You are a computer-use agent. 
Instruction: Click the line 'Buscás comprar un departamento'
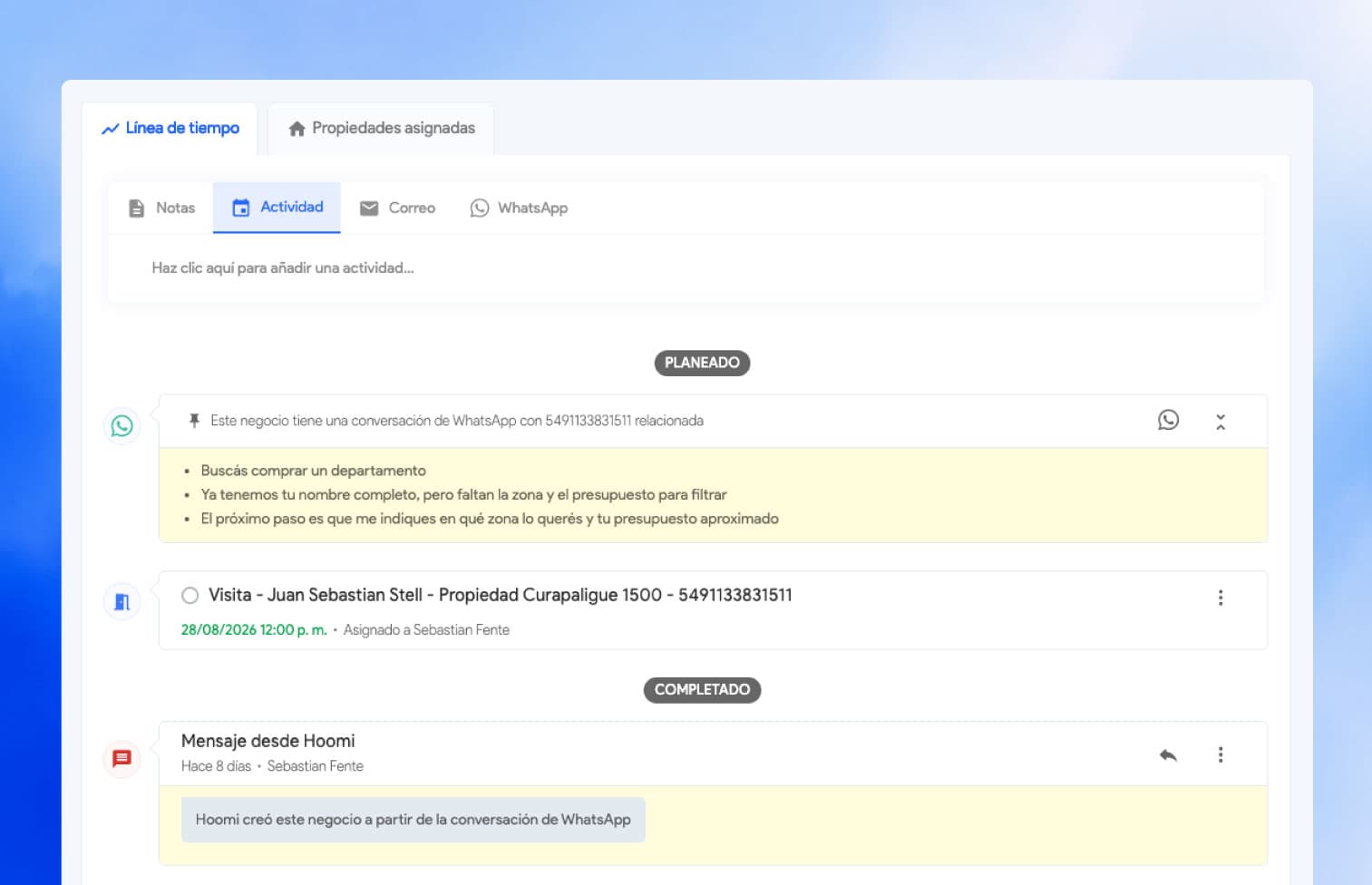tap(313, 471)
